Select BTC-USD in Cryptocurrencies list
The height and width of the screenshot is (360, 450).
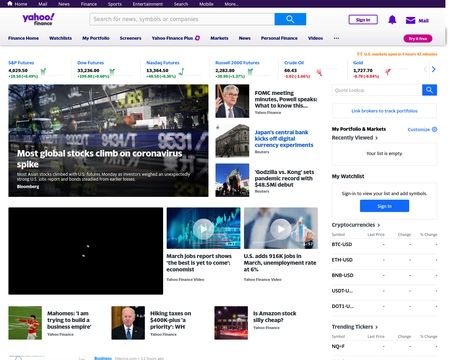tap(342, 244)
